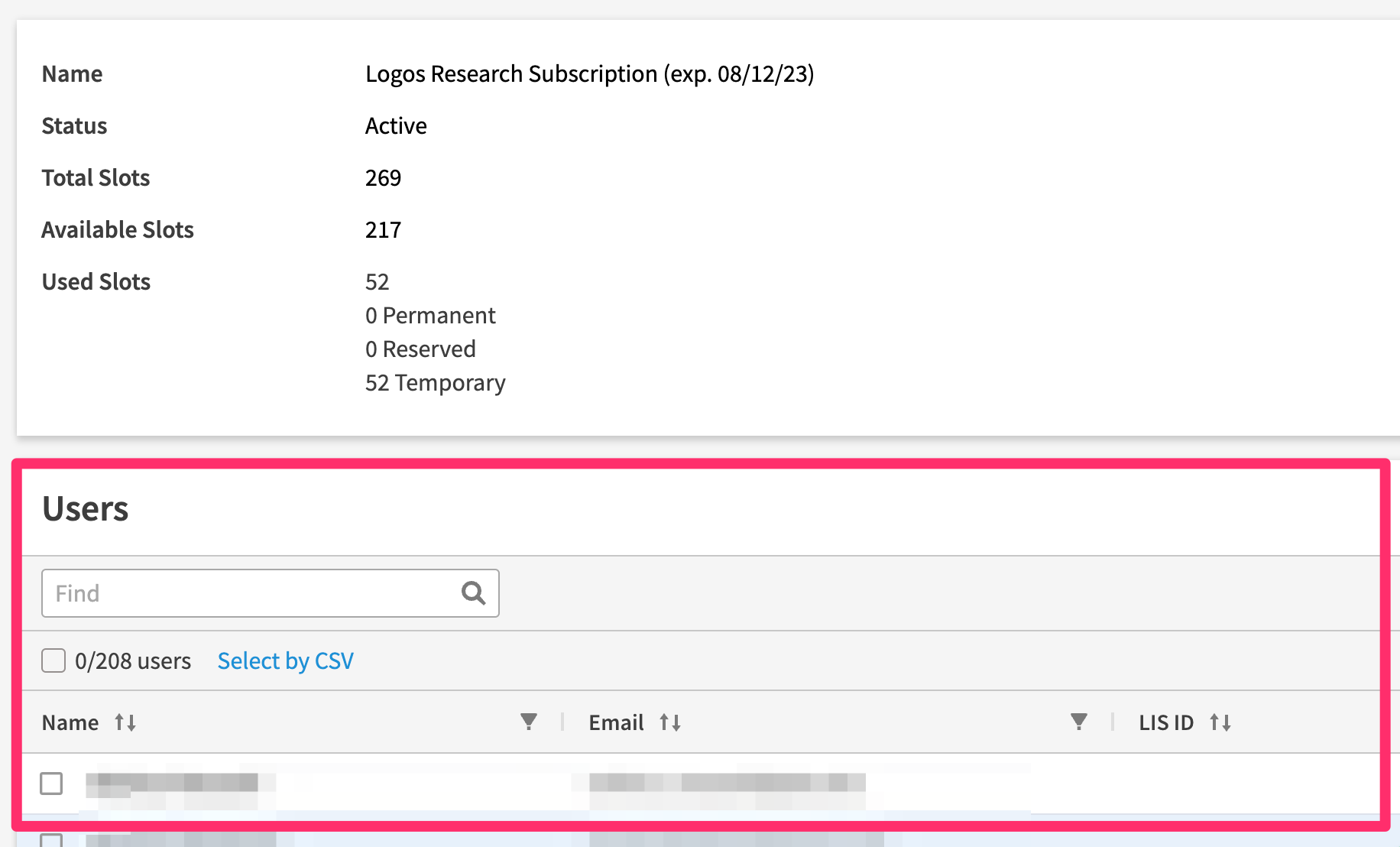This screenshot has height=847, width=1400.
Task: Click the Name column header label
Action: (x=70, y=722)
